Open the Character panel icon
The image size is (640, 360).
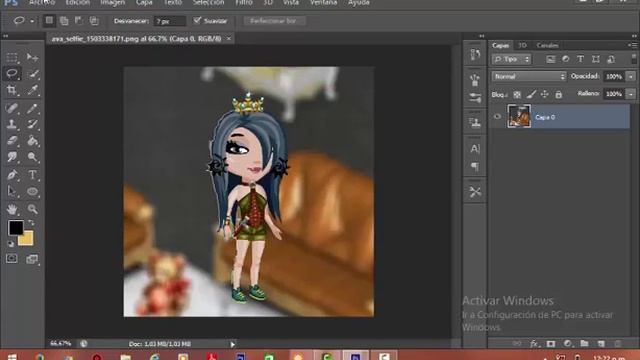tap(475, 149)
